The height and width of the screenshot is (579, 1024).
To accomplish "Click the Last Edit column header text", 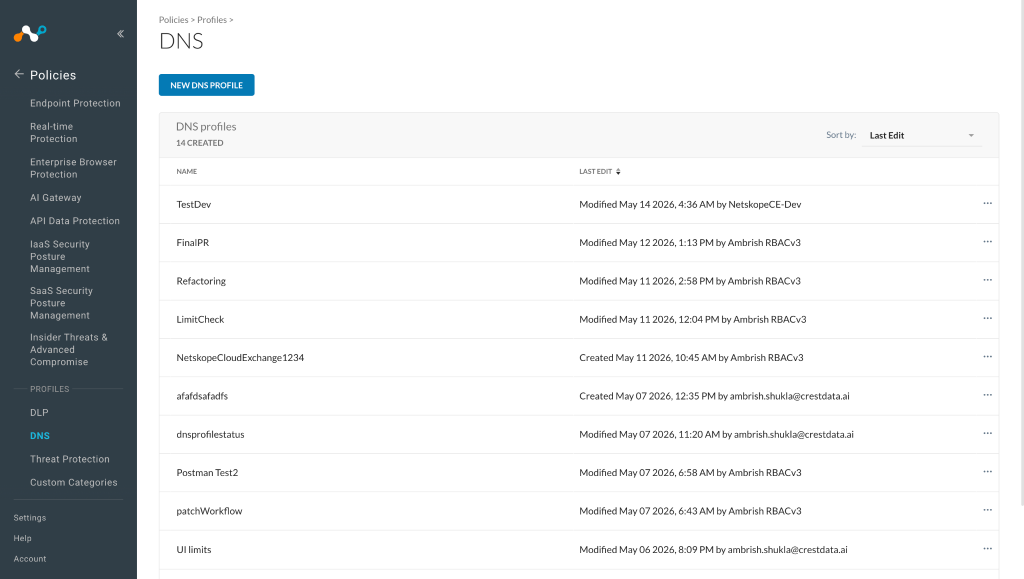I will click(x=596, y=172).
